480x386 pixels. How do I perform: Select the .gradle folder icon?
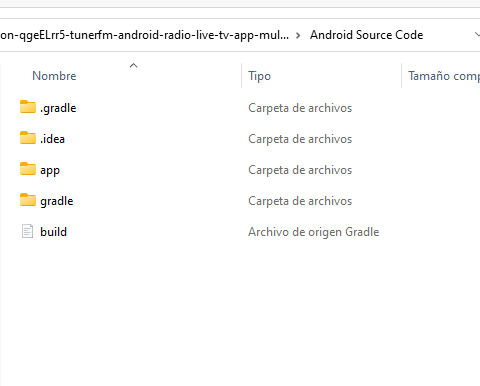tap(28, 107)
